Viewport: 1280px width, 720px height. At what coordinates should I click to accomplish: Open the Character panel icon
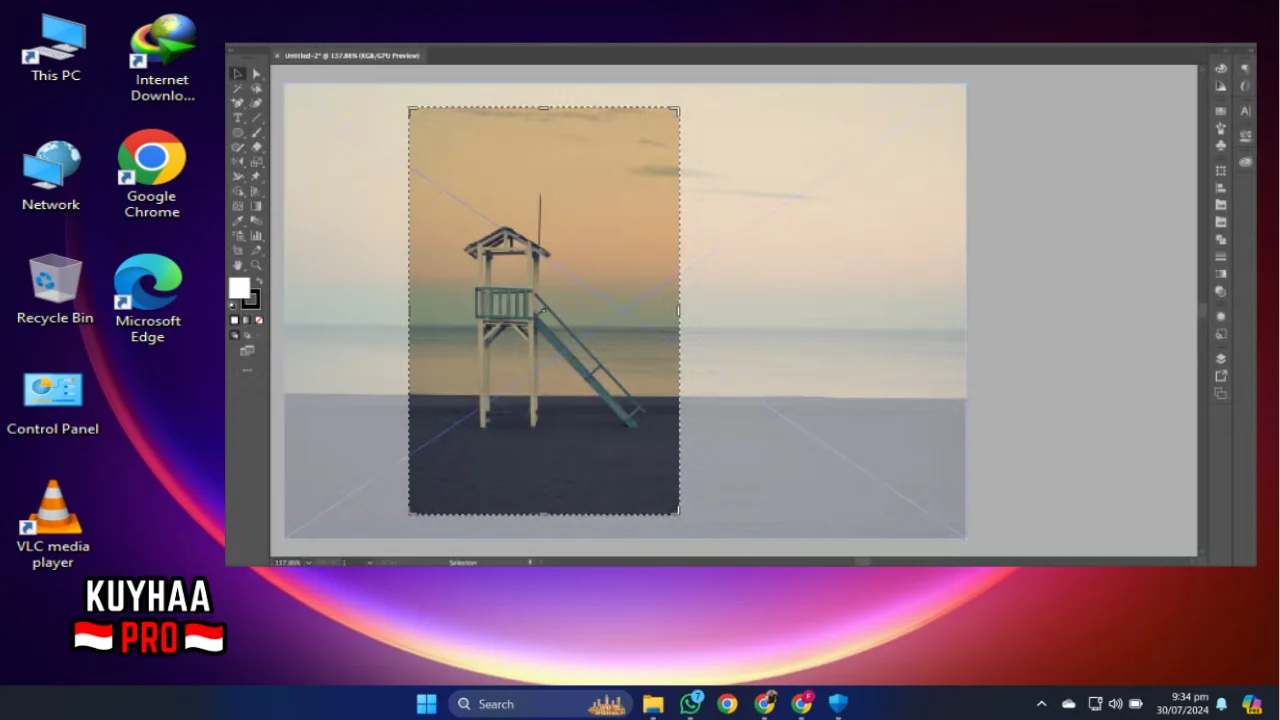click(1245, 111)
